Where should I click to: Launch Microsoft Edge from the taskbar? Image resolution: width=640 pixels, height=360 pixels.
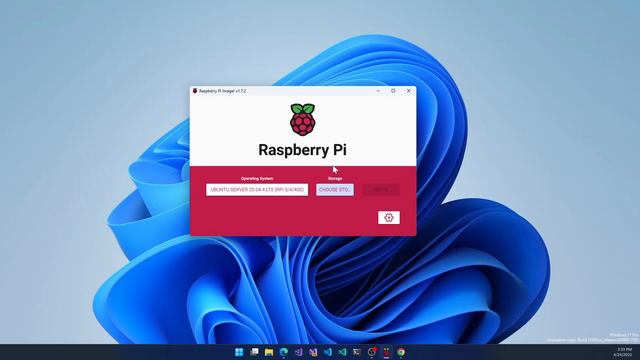point(284,352)
